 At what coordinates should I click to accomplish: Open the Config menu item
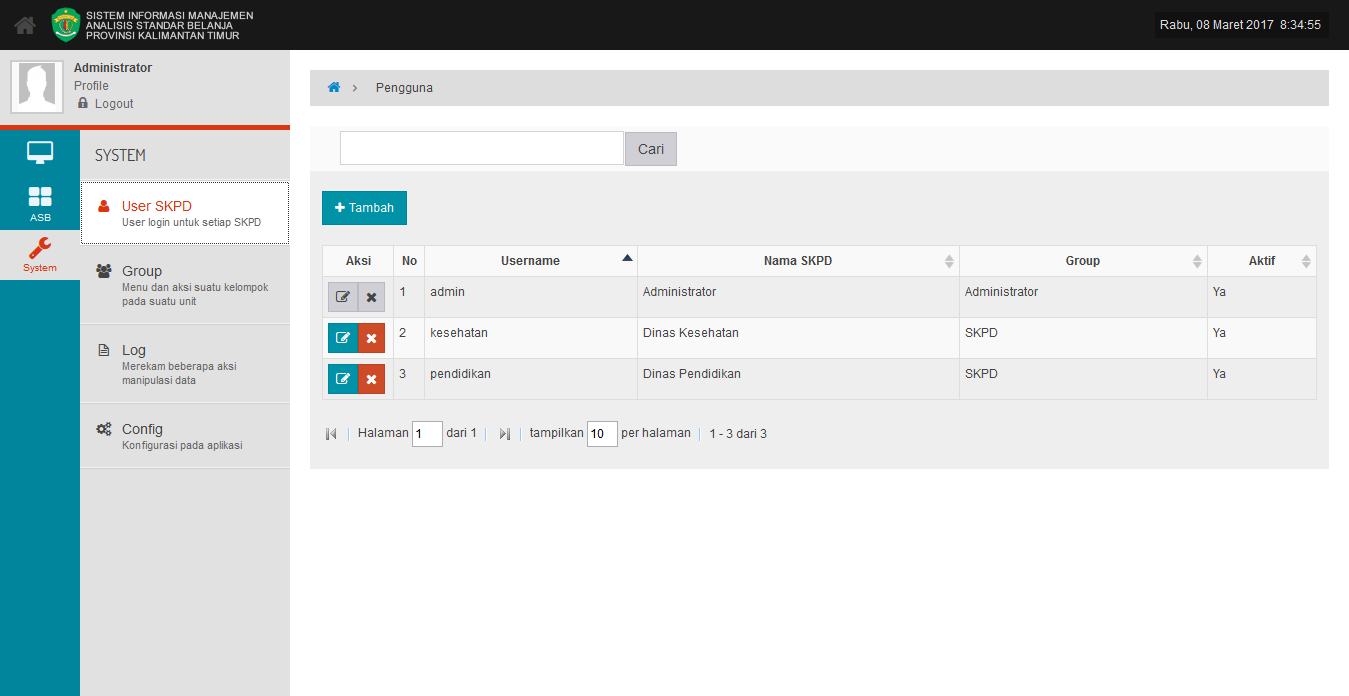point(142,429)
